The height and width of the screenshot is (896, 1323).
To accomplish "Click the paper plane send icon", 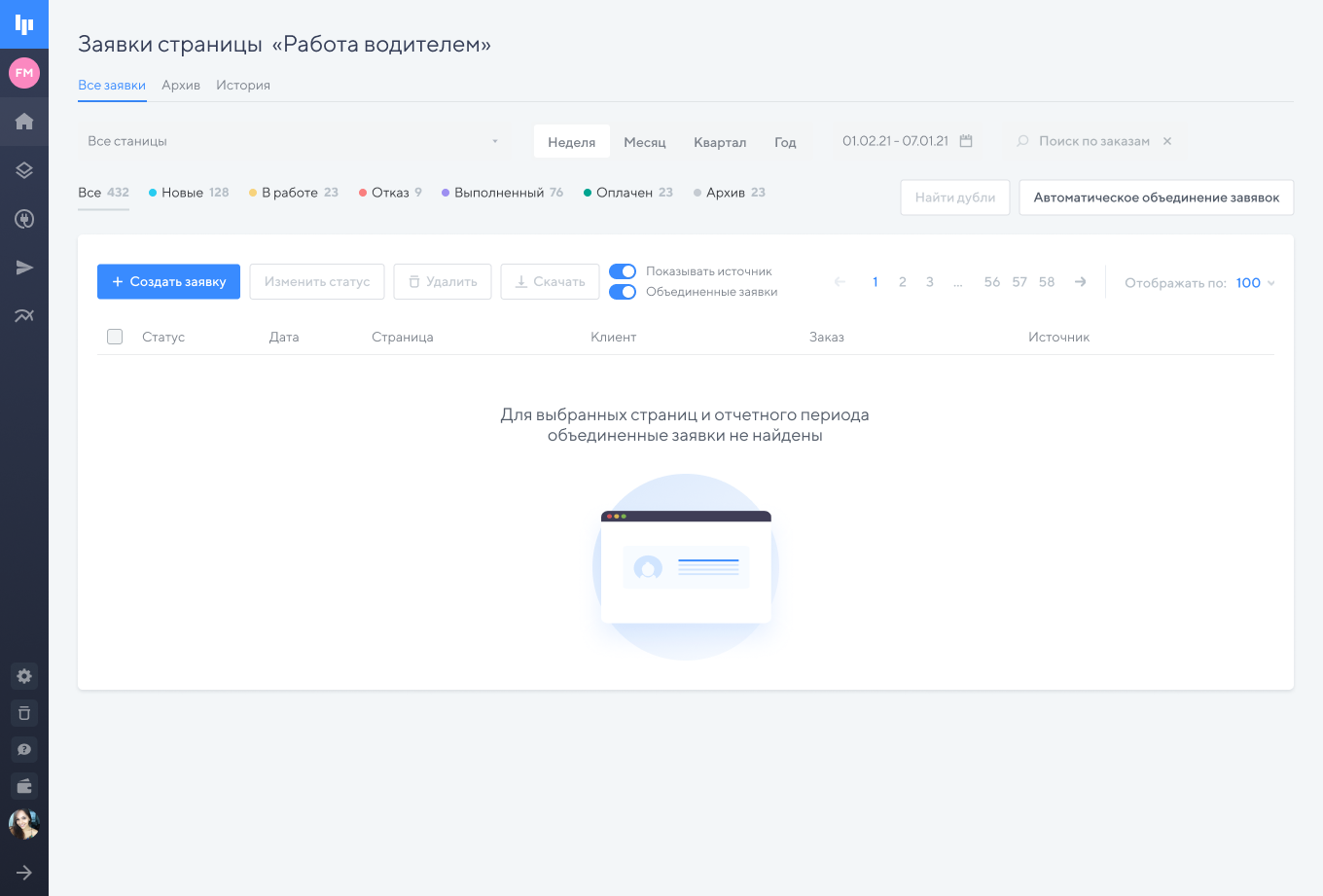I will [24, 268].
